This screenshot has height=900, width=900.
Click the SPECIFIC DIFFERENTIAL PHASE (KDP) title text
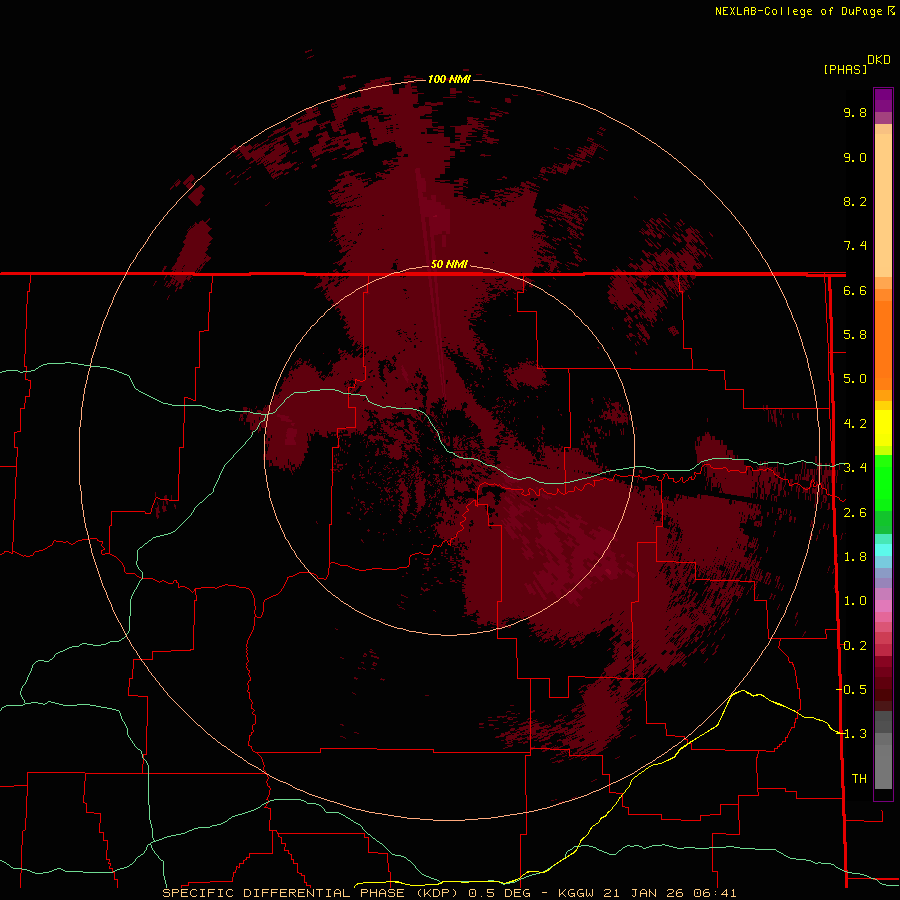[x=310, y=893]
